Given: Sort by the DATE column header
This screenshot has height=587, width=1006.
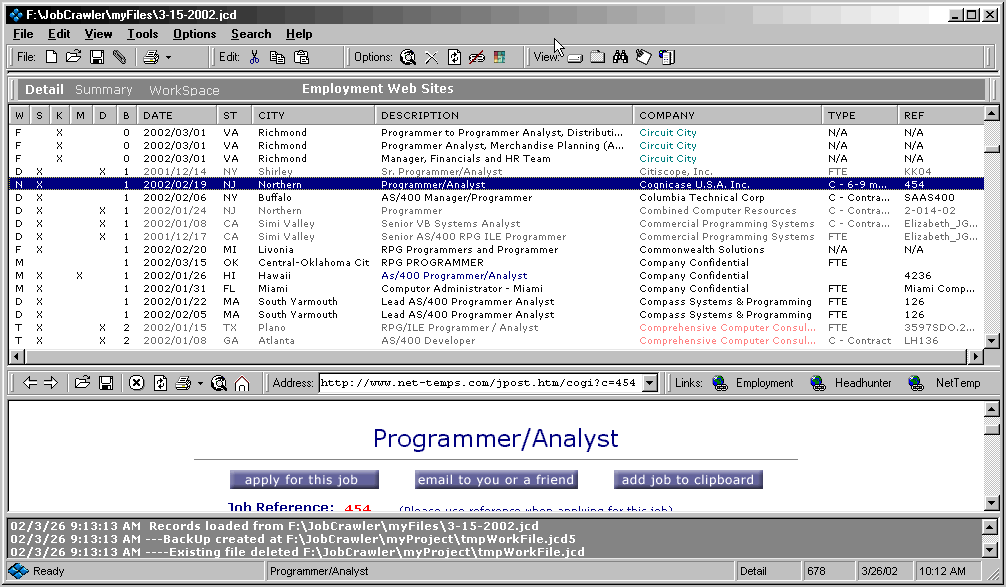Looking at the screenshot, I should [177, 115].
